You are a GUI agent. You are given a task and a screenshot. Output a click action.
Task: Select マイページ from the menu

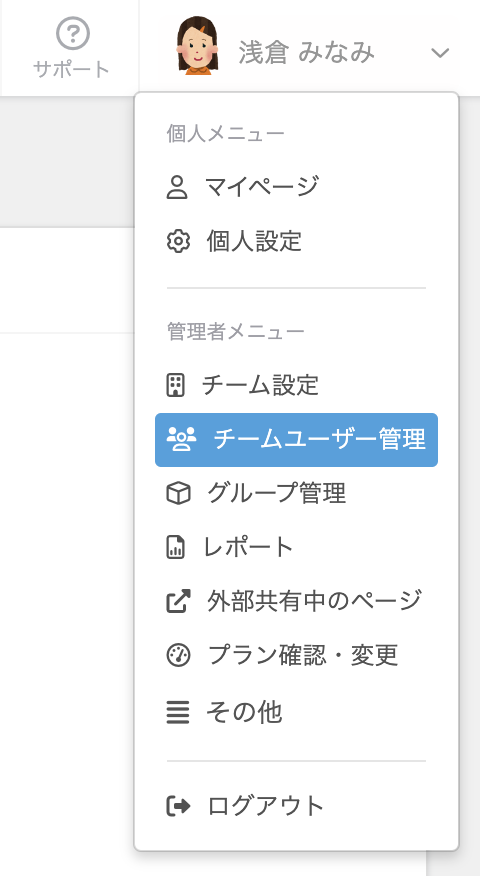coord(296,187)
